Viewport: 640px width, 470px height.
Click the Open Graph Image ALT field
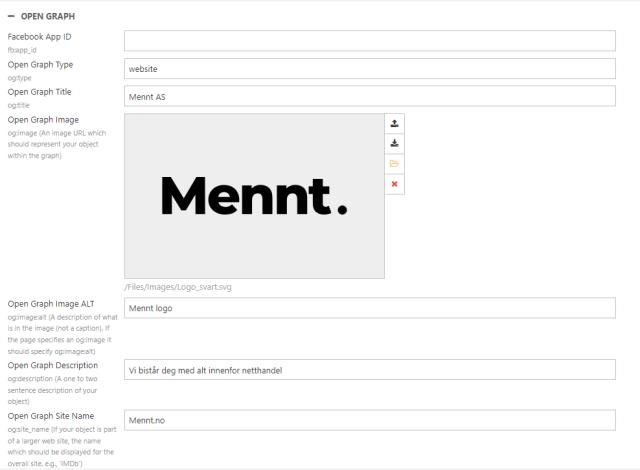(x=369, y=308)
